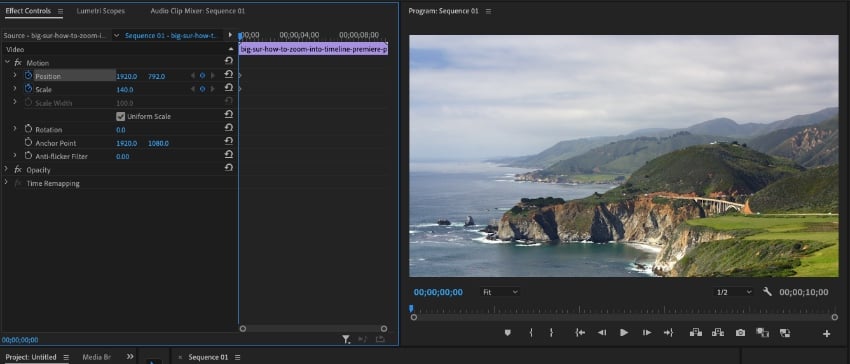Image resolution: width=850 pixels, height=364 pixels.
Task: Select the Position X value 1920.0
Action: tap(126, 76)
